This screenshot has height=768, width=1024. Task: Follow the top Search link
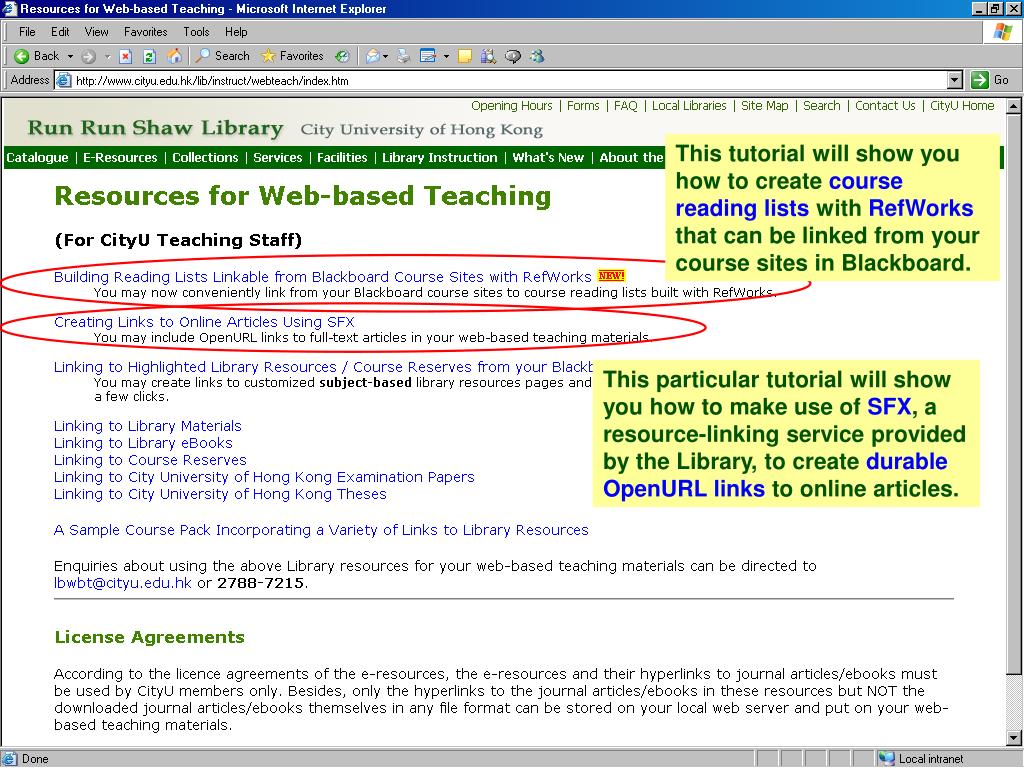point(822,106)
